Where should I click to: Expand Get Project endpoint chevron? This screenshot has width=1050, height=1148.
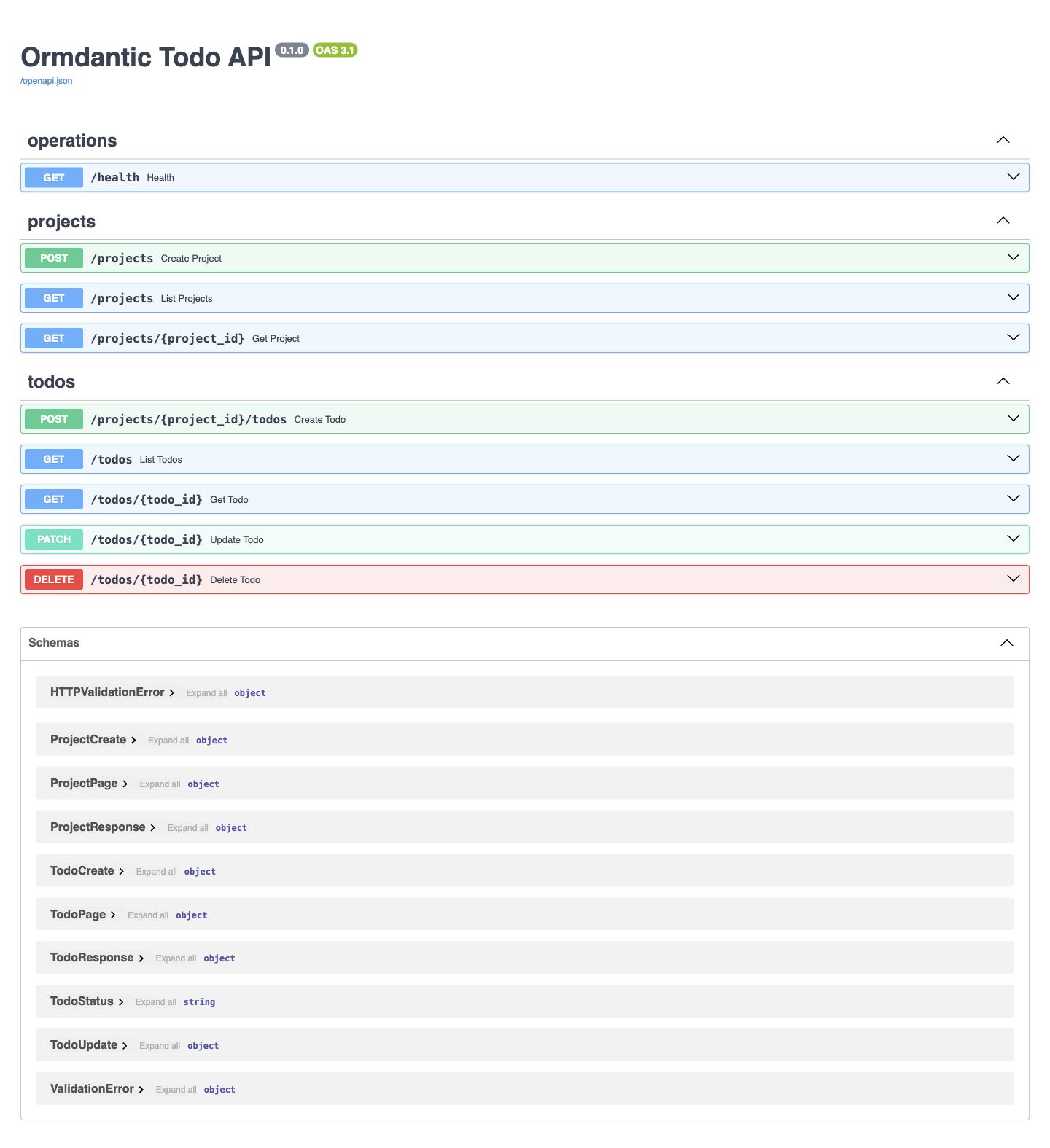(1014, 337)
